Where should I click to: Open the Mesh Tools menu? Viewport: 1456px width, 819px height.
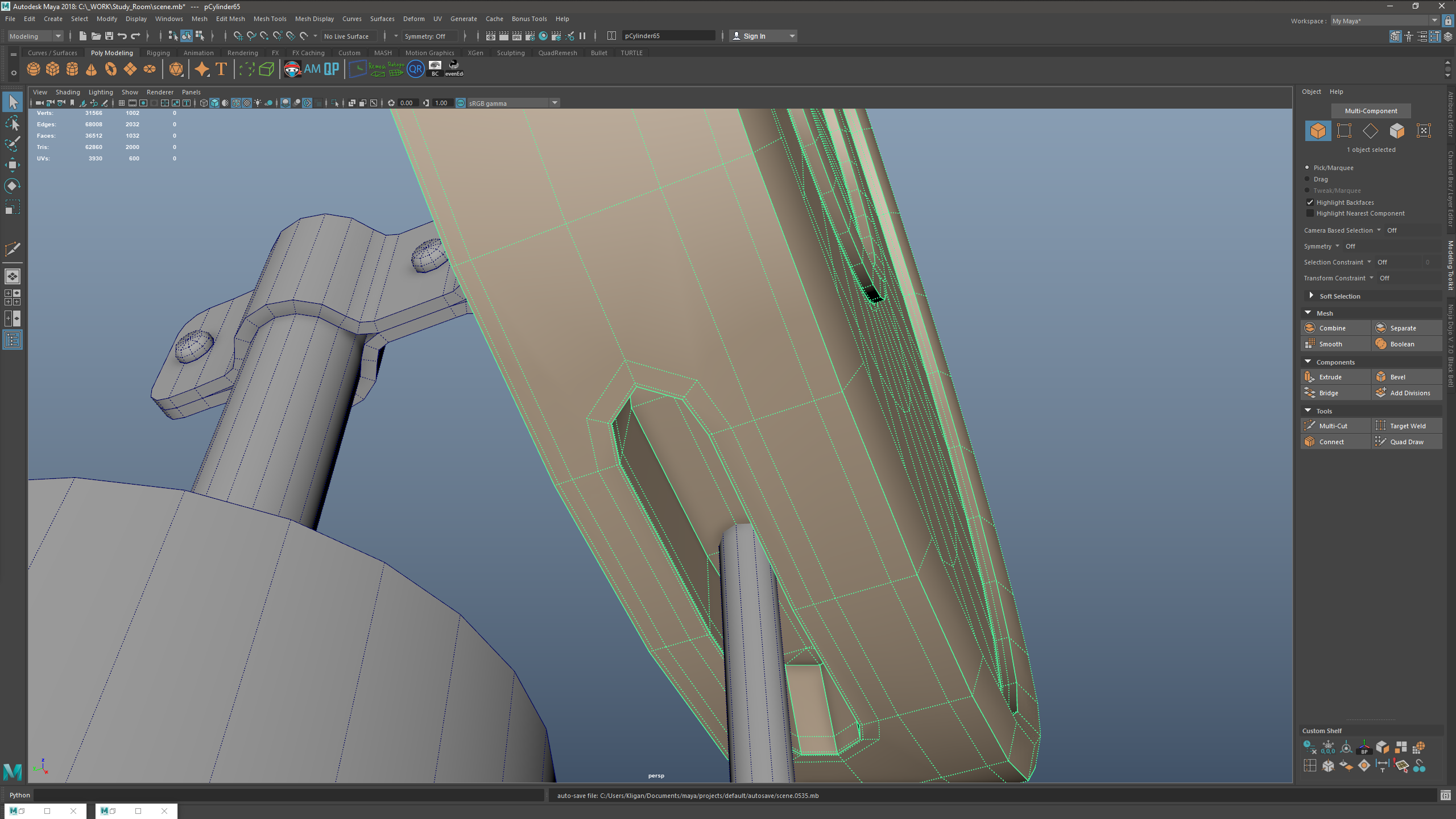click(270, 19)
